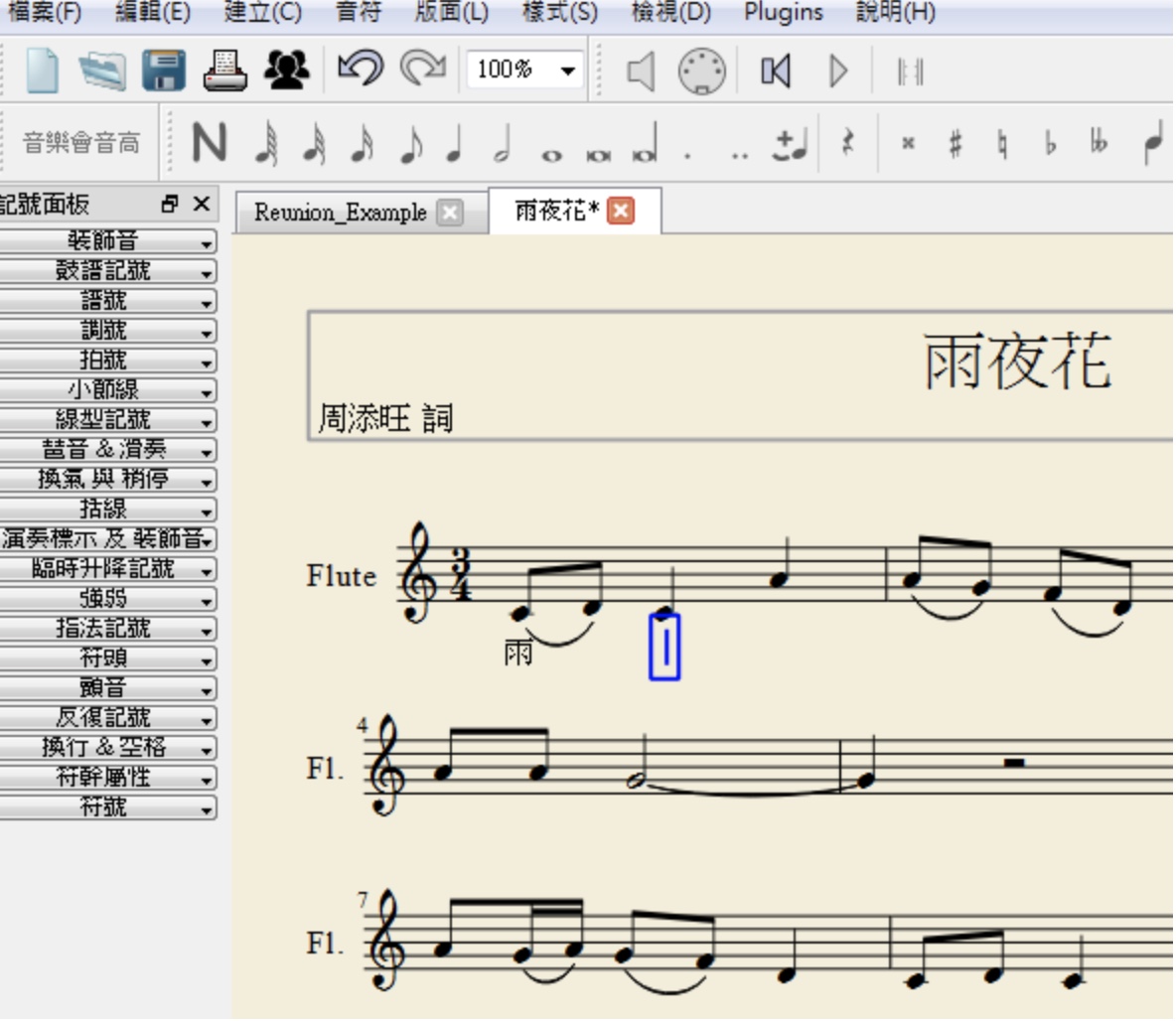Select the score title 雨夜花
This screenshot has width=1176, height=1021.
tap(1017, 362)
